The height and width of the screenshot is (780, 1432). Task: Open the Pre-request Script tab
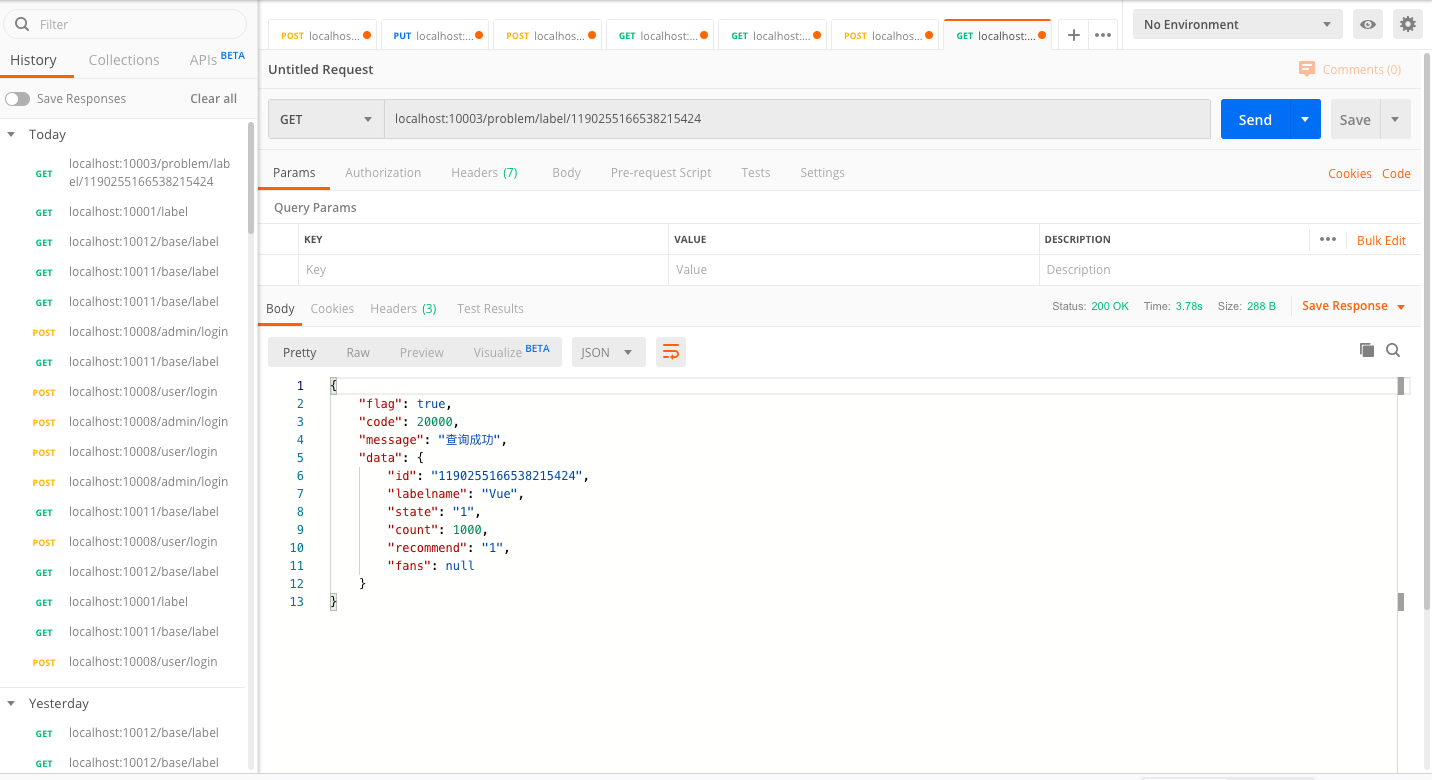(x=661, y=173)
